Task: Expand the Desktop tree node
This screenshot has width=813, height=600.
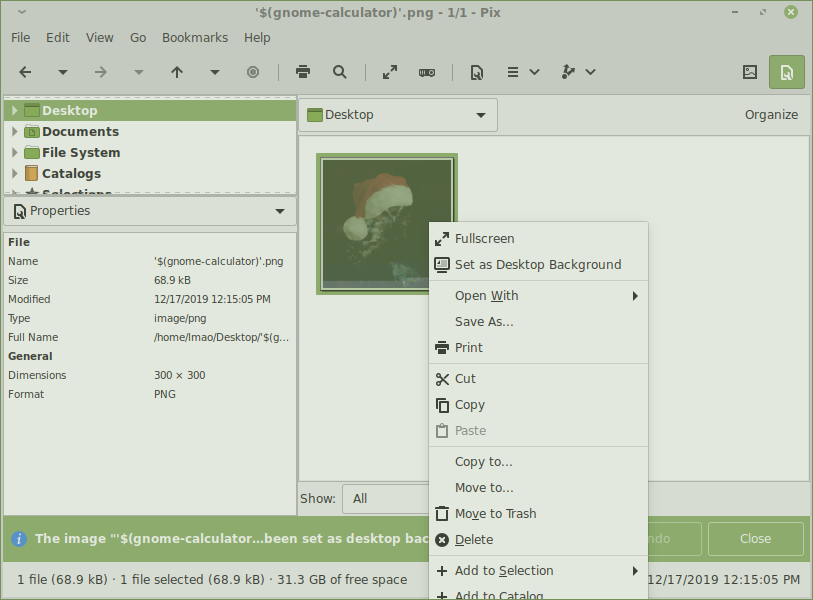Action: (x=15, y=110)
